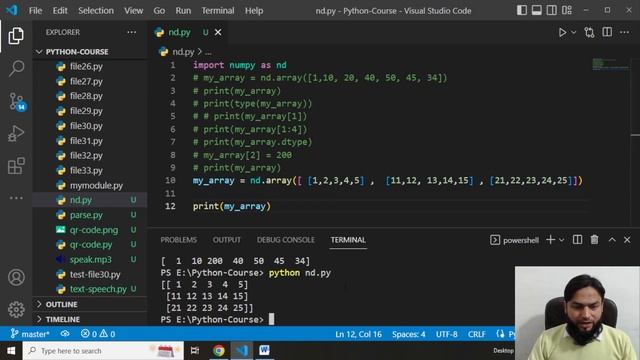Open the Run and Debug view
640x360 pixels.
16,133
